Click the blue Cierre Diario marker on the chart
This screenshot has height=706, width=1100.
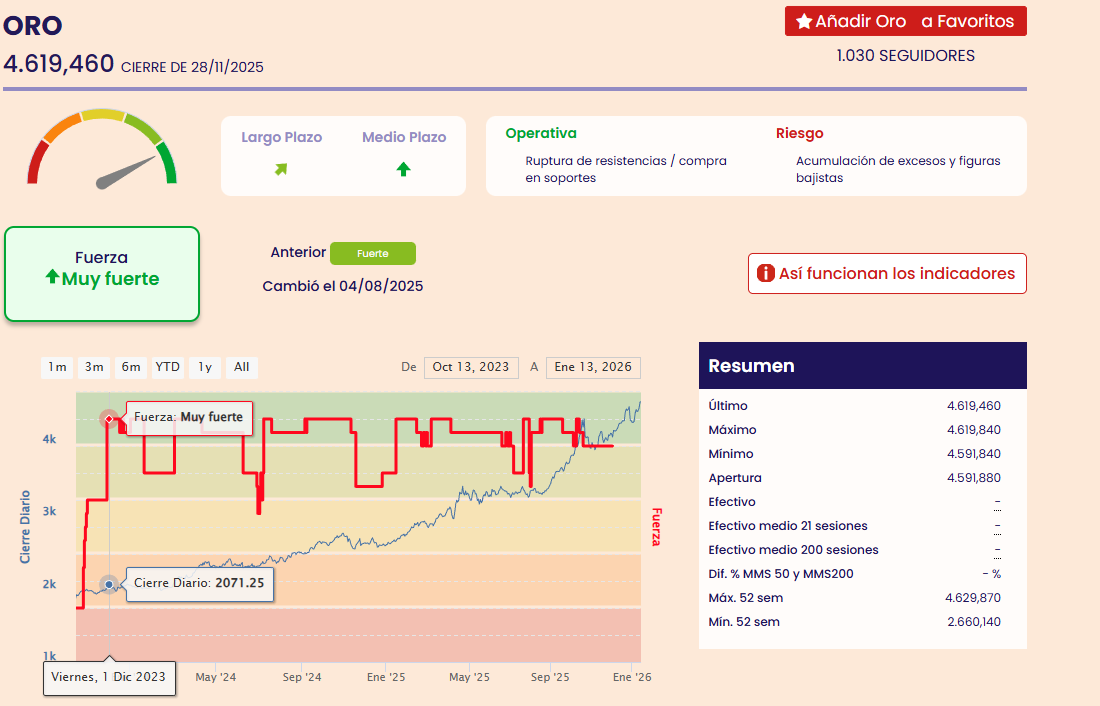tap(109, 584)
